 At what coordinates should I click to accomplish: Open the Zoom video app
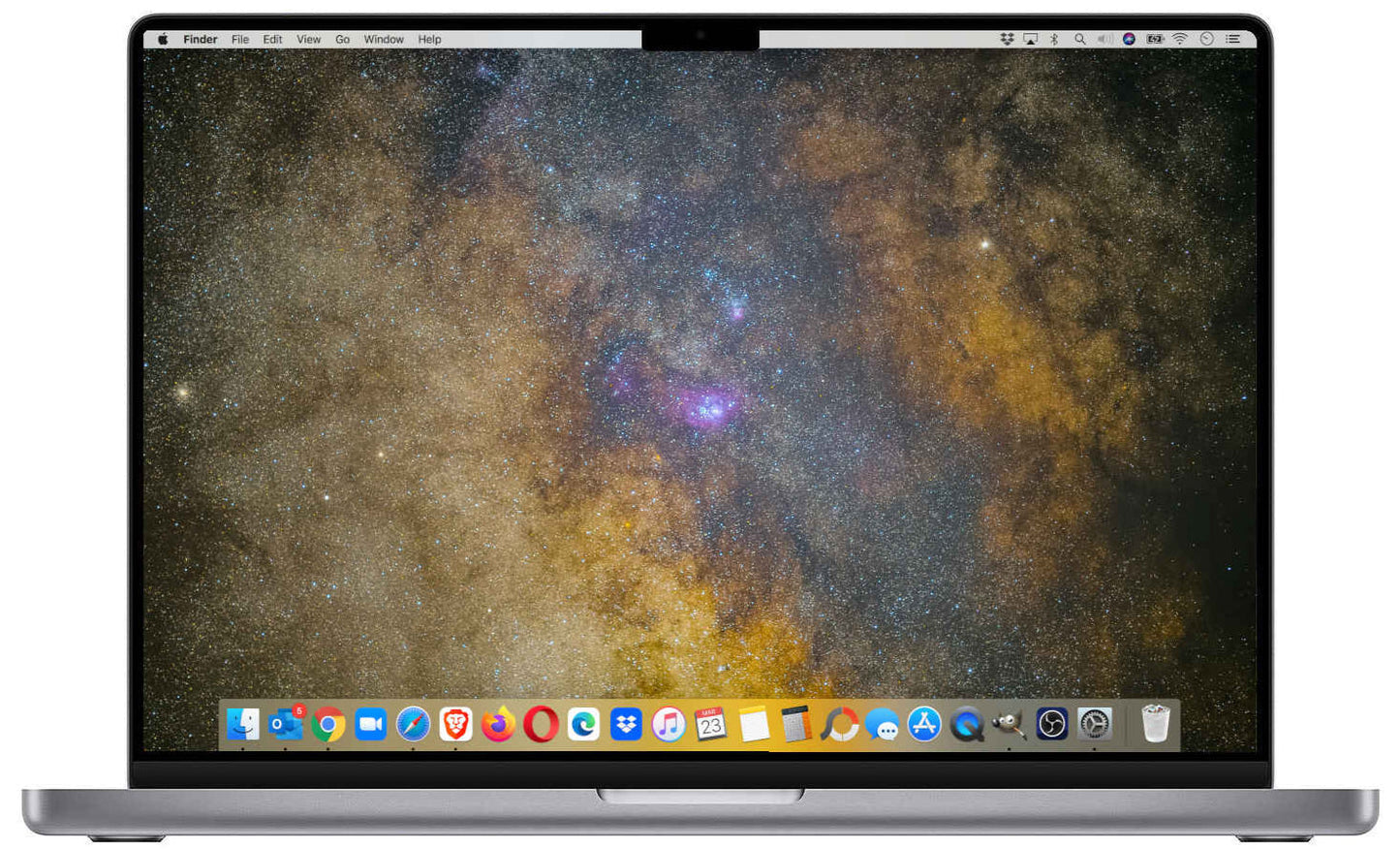pos(370,724)
